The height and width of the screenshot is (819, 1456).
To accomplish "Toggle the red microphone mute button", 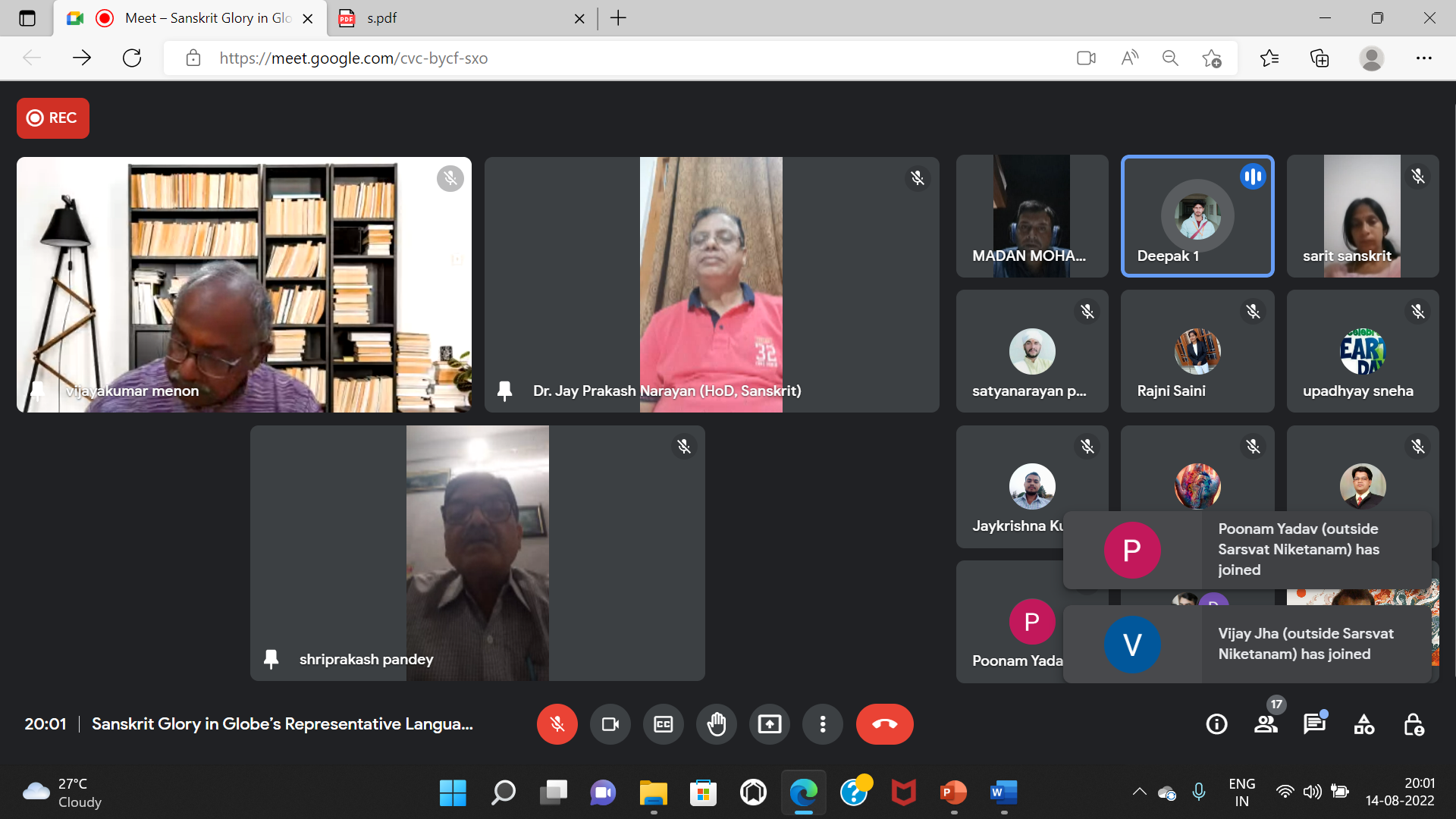I will click(x=557, y=724).
